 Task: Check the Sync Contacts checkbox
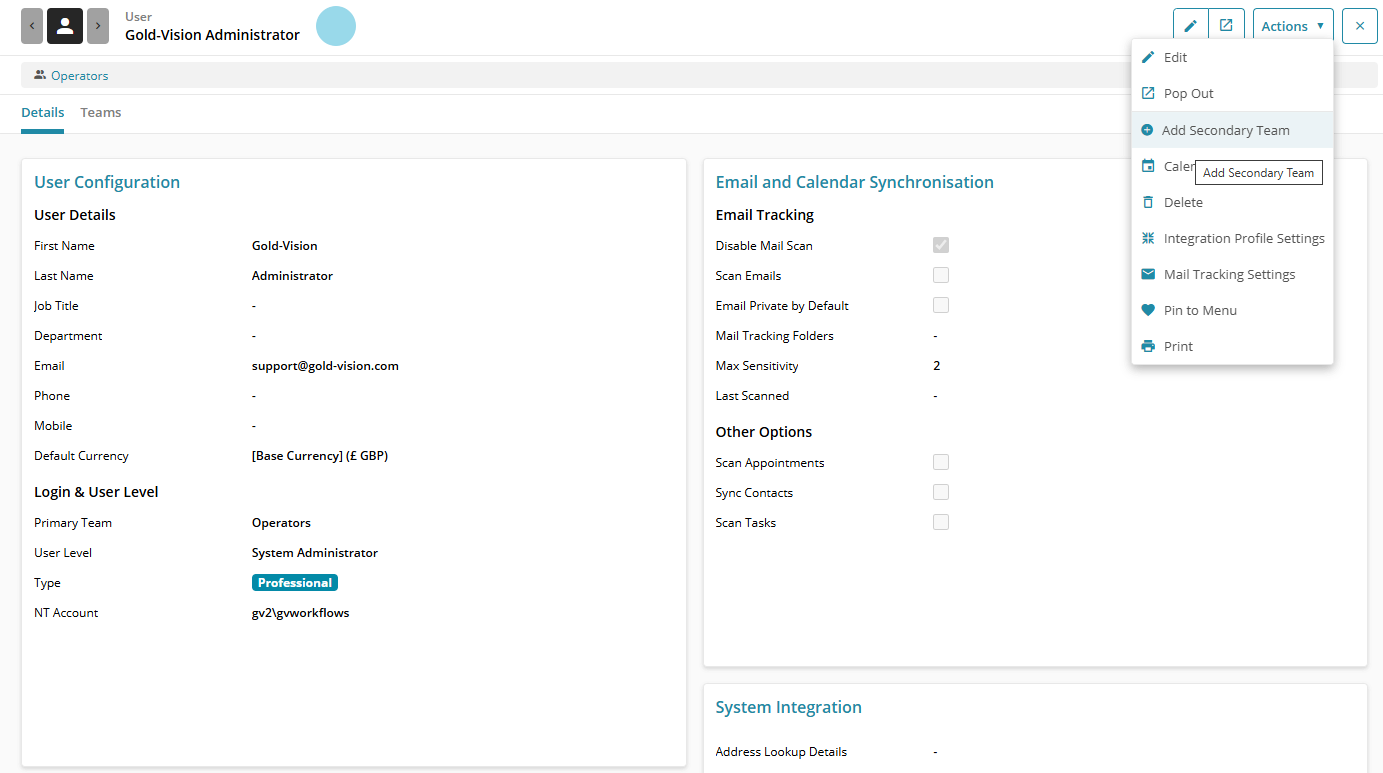click(941, 492)
